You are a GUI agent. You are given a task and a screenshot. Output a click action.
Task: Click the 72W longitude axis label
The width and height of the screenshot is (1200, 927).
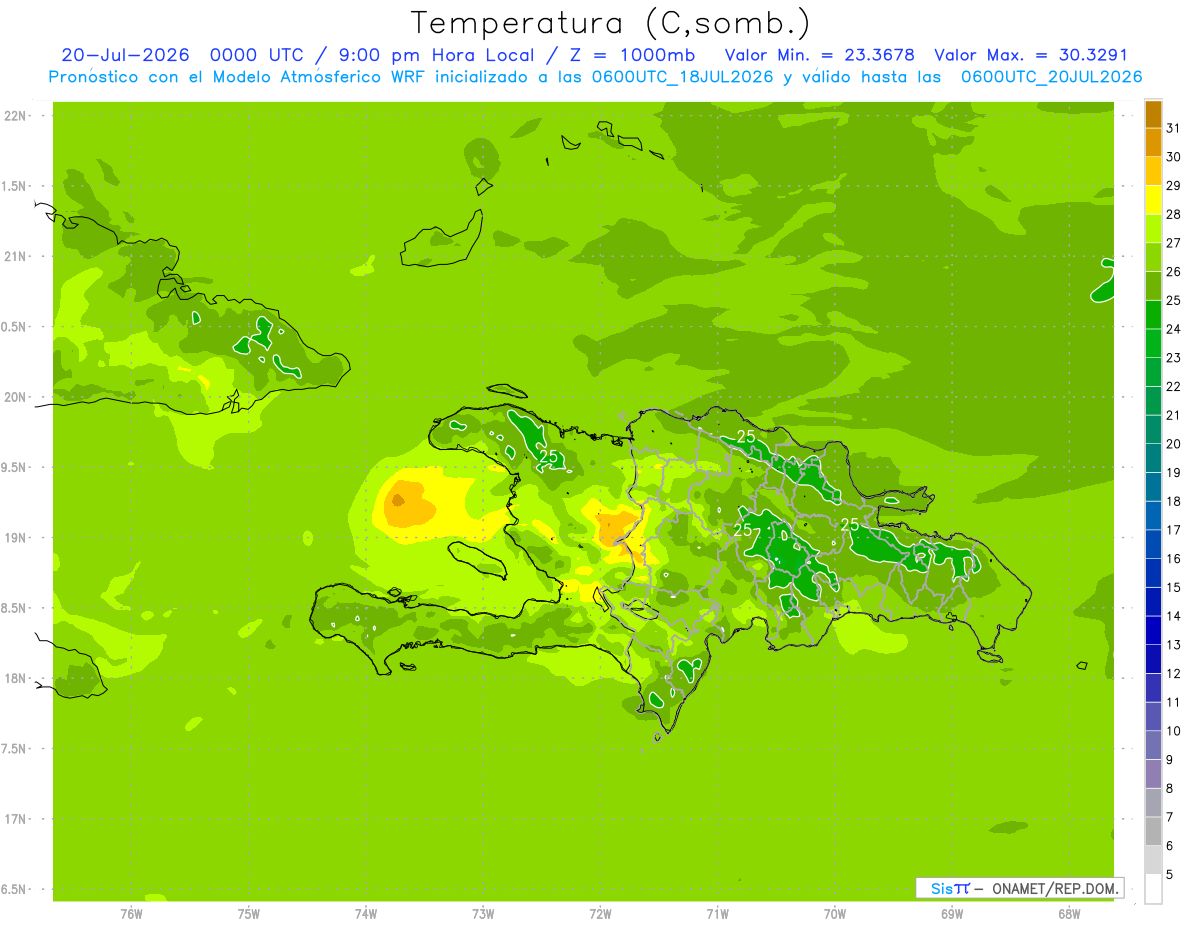coord(600,913)
